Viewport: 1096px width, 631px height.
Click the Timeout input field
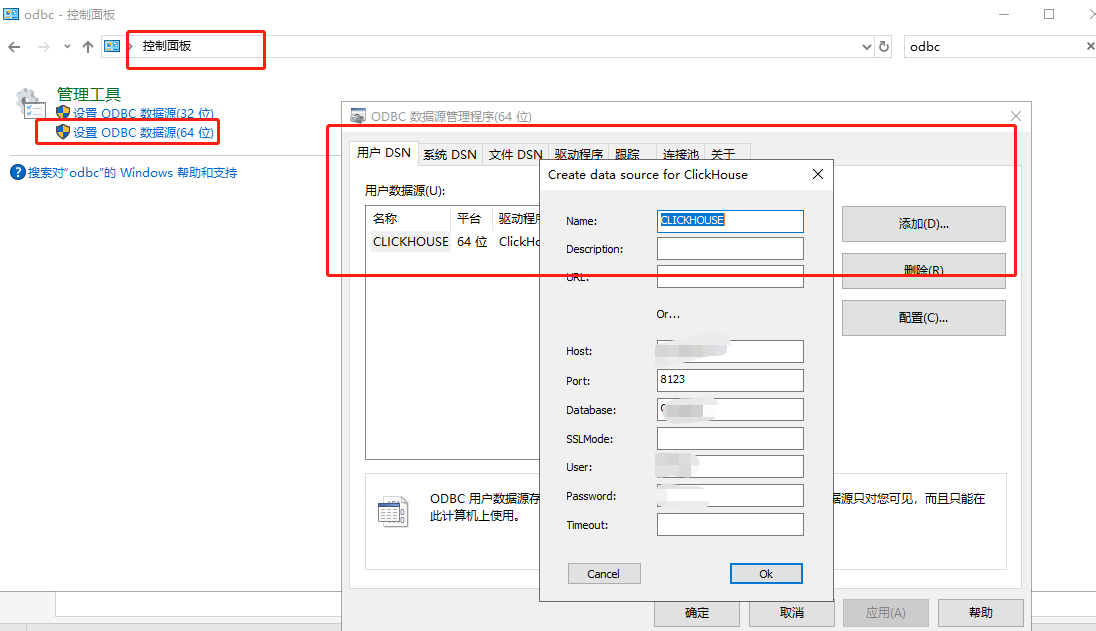pyautogui.click(x=730, y=525)
